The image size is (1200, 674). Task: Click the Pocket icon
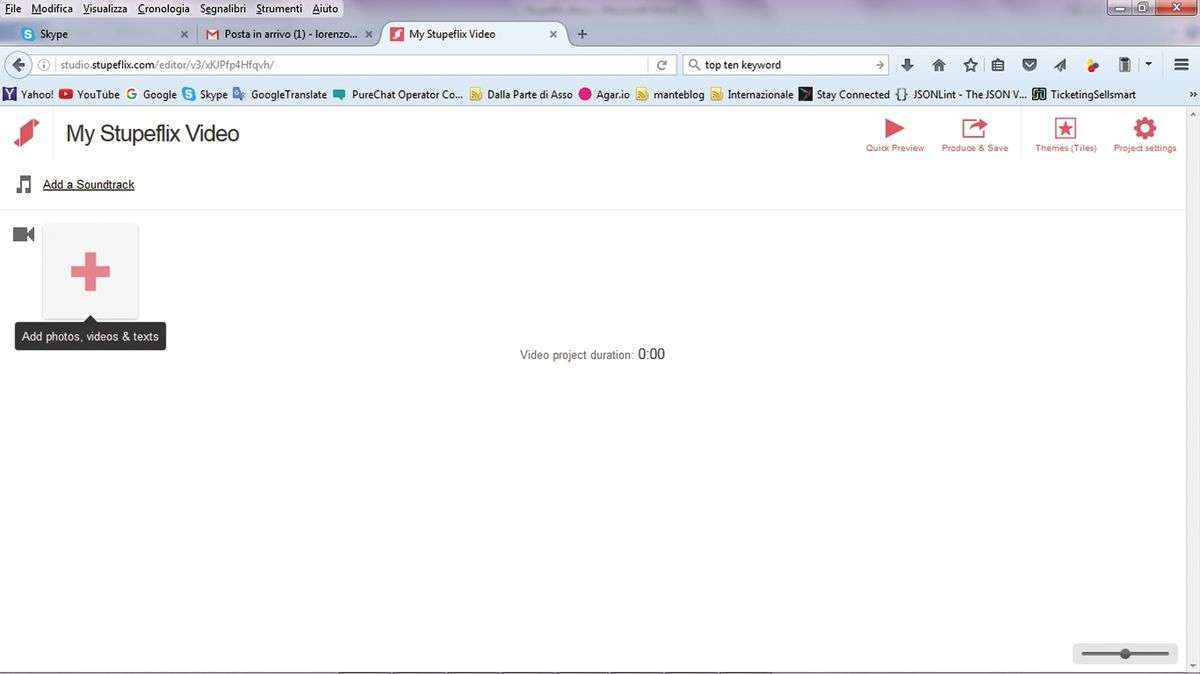pos(1029,65)
